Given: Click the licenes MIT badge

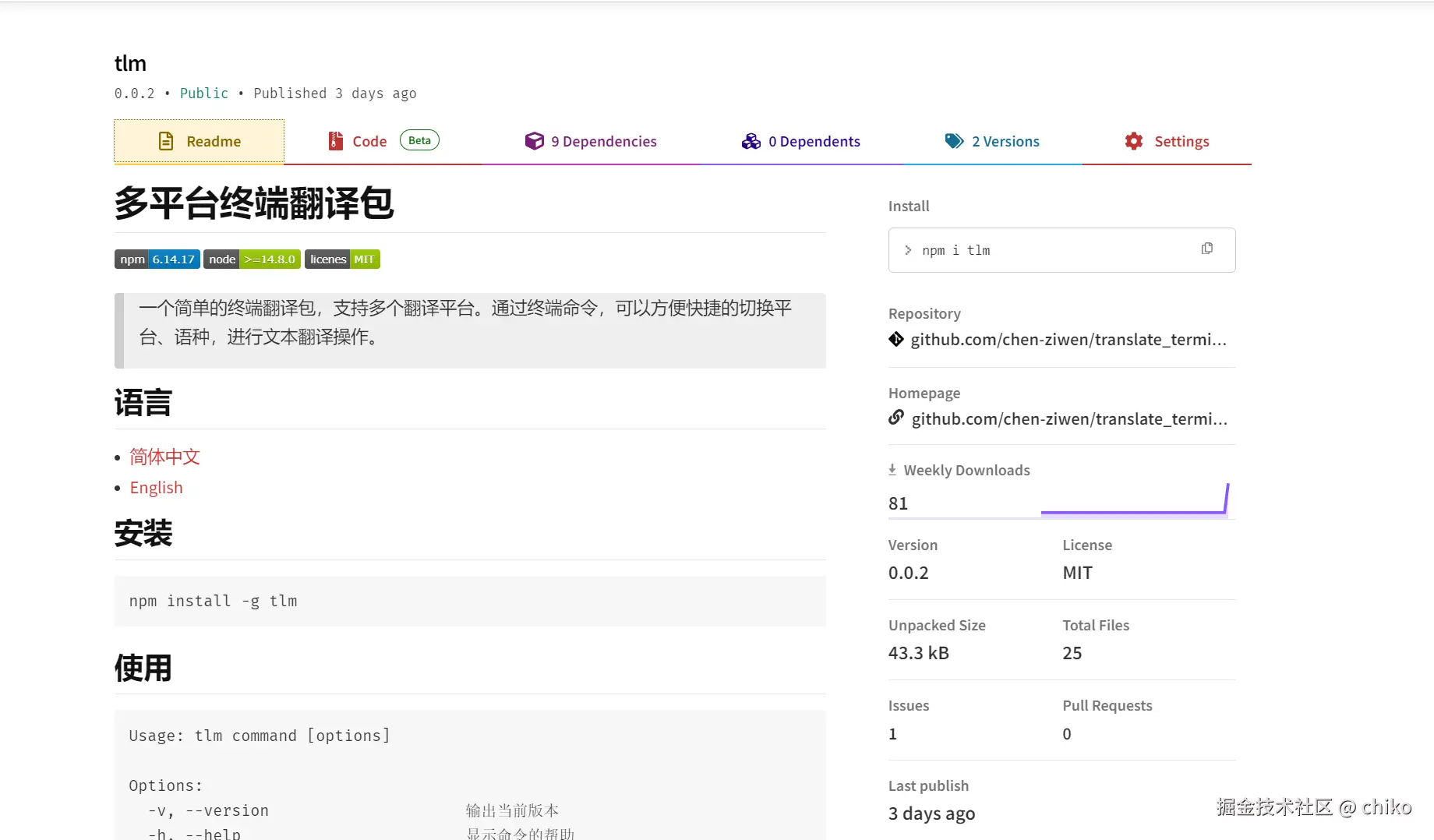Looking at the screenshot, I should coord(342,259).
